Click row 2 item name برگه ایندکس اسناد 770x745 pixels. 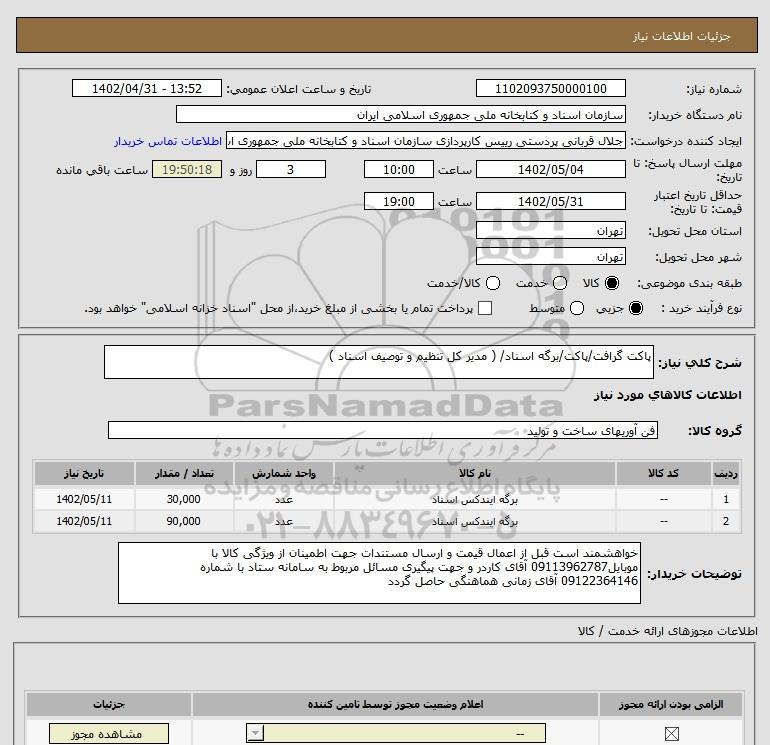[x=474, y=522]
